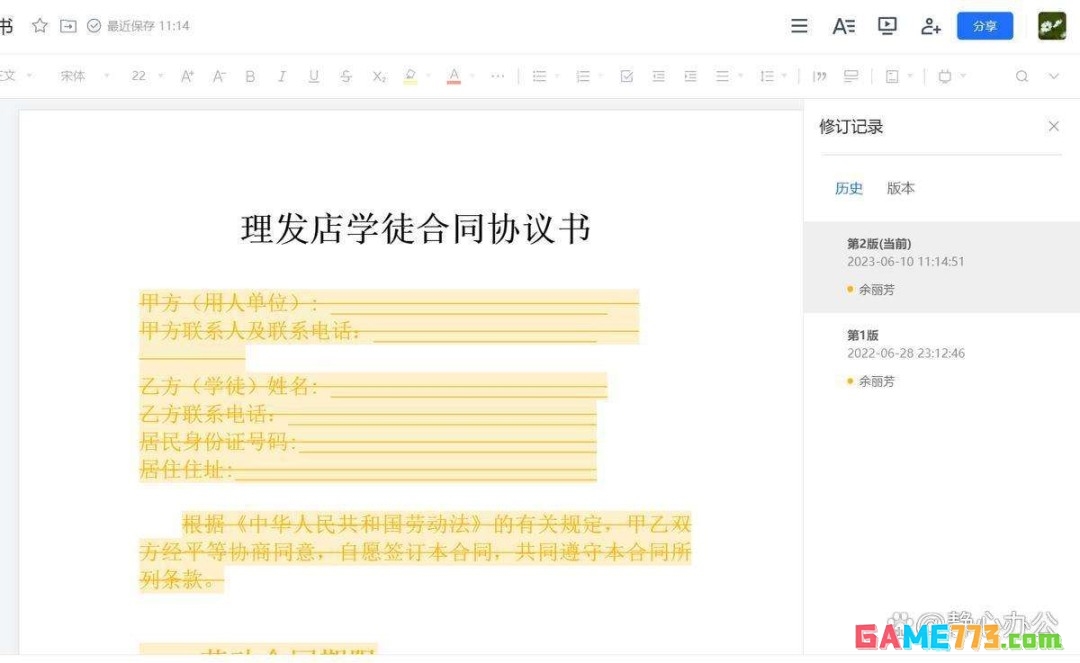Click the 分享 share button
This screenshot has width=1080, height=663.
pyautogui.click(x=984, y=26)
